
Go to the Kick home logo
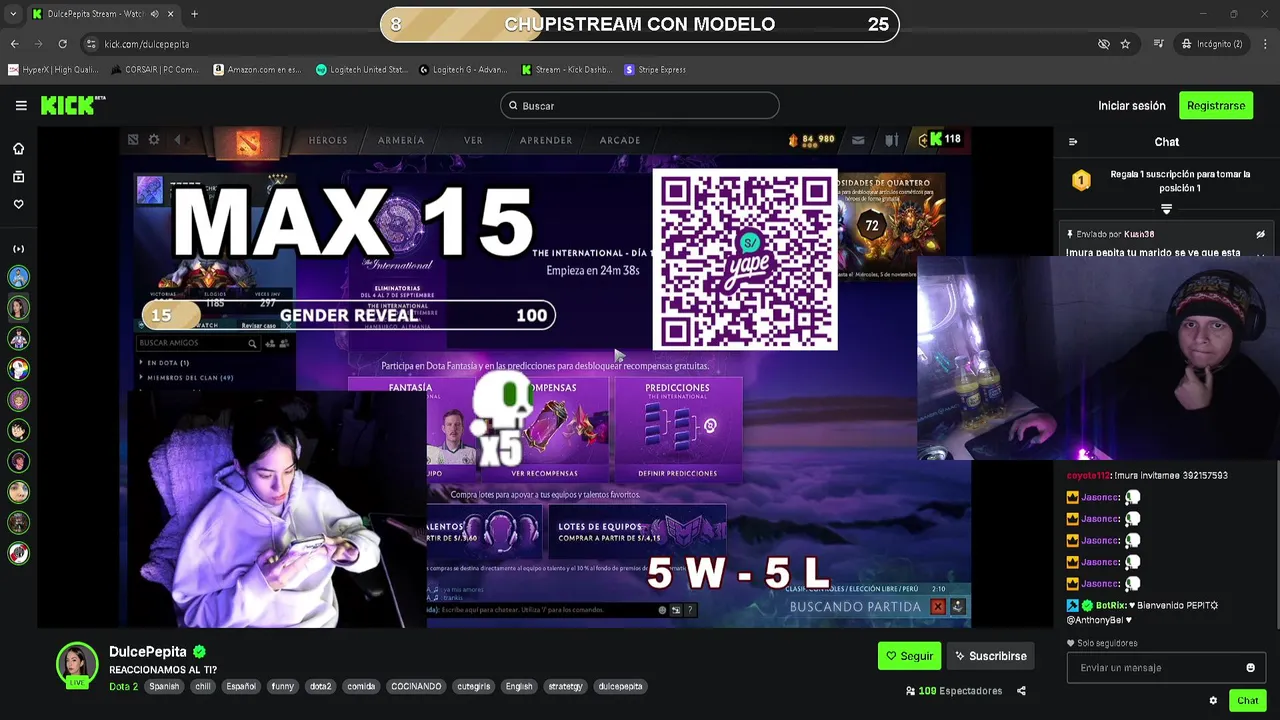[x=72, y=105]
